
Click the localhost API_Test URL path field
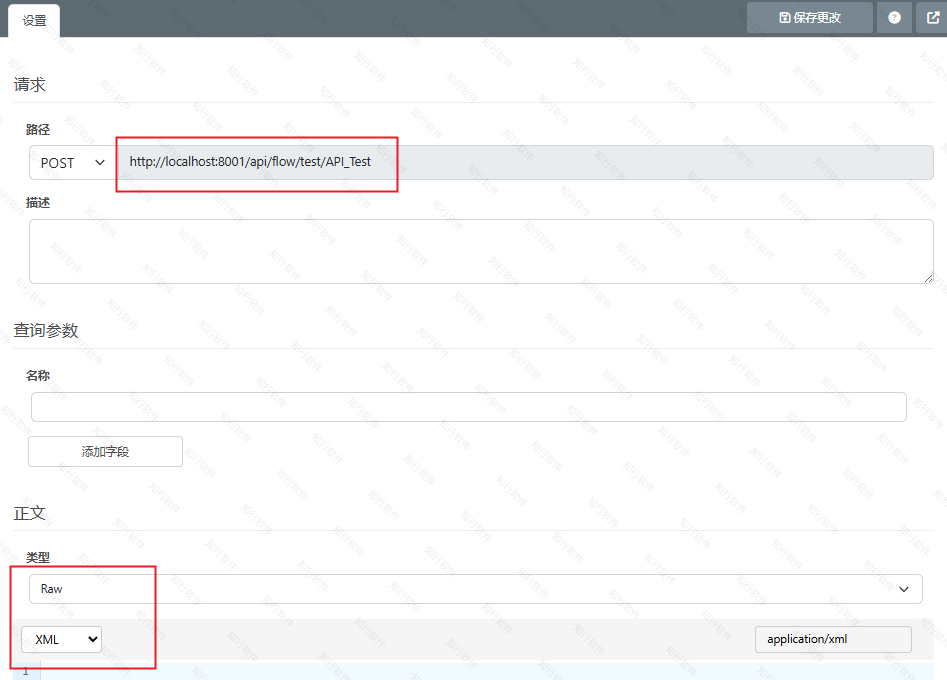click(525, 162)
